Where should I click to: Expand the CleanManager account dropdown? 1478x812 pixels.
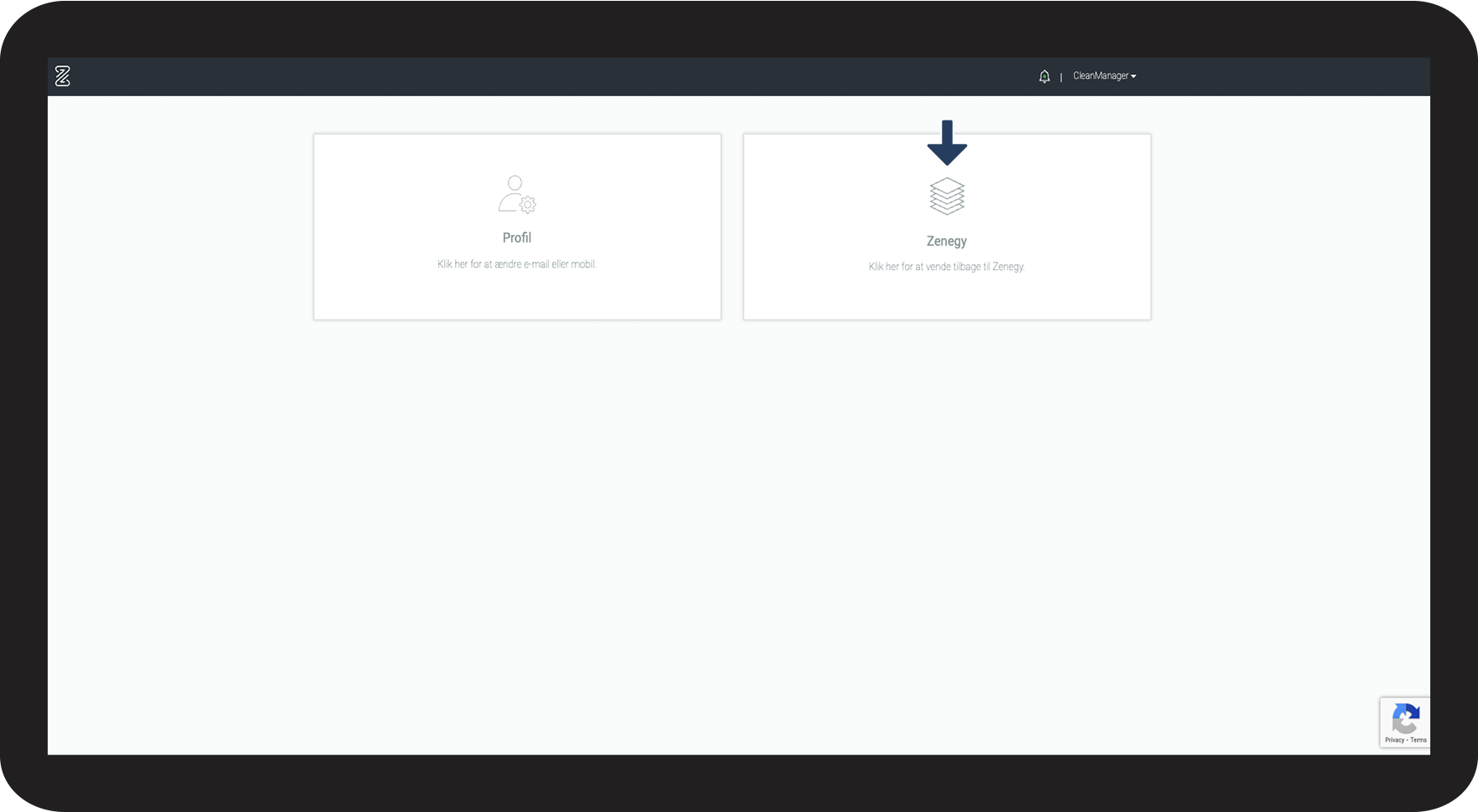(1104, 76)
